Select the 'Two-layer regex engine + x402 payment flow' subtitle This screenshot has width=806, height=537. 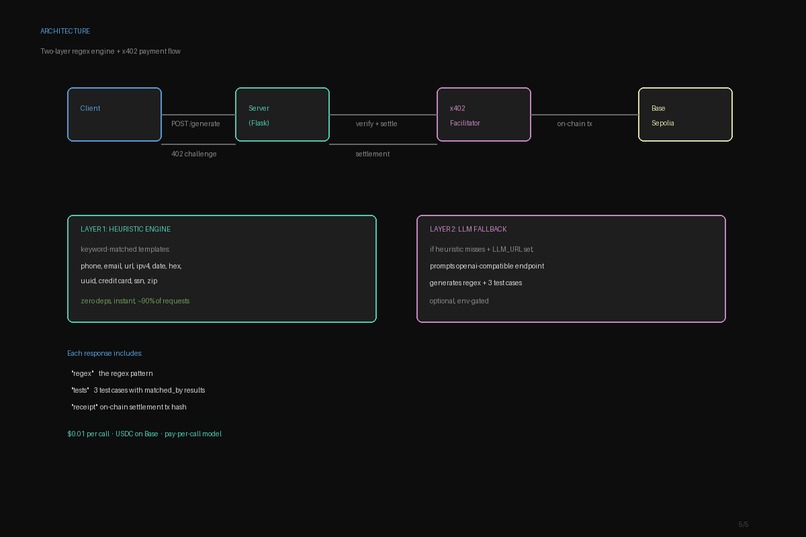[111, 51]
